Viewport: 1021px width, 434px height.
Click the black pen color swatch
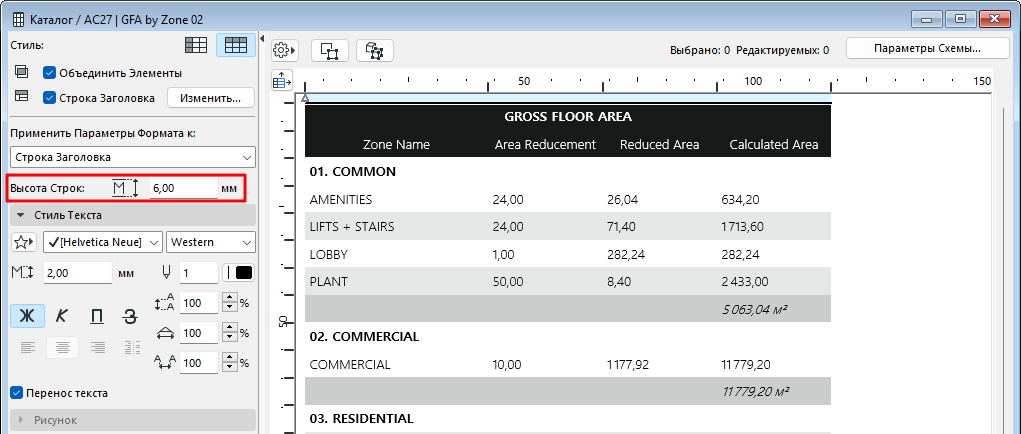242,273
